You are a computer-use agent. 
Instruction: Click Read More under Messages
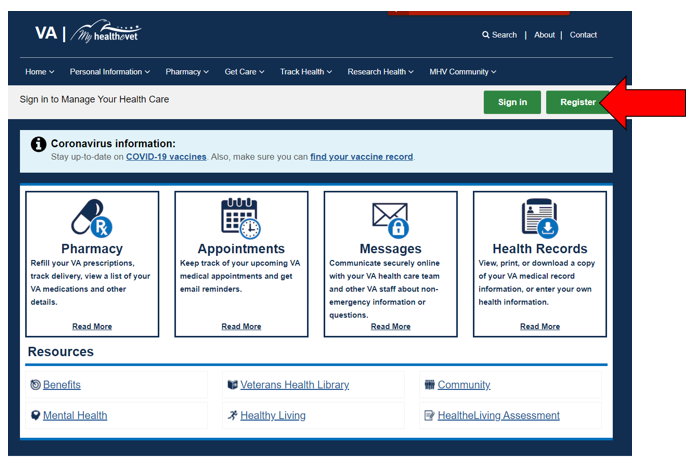coord(391,326)
